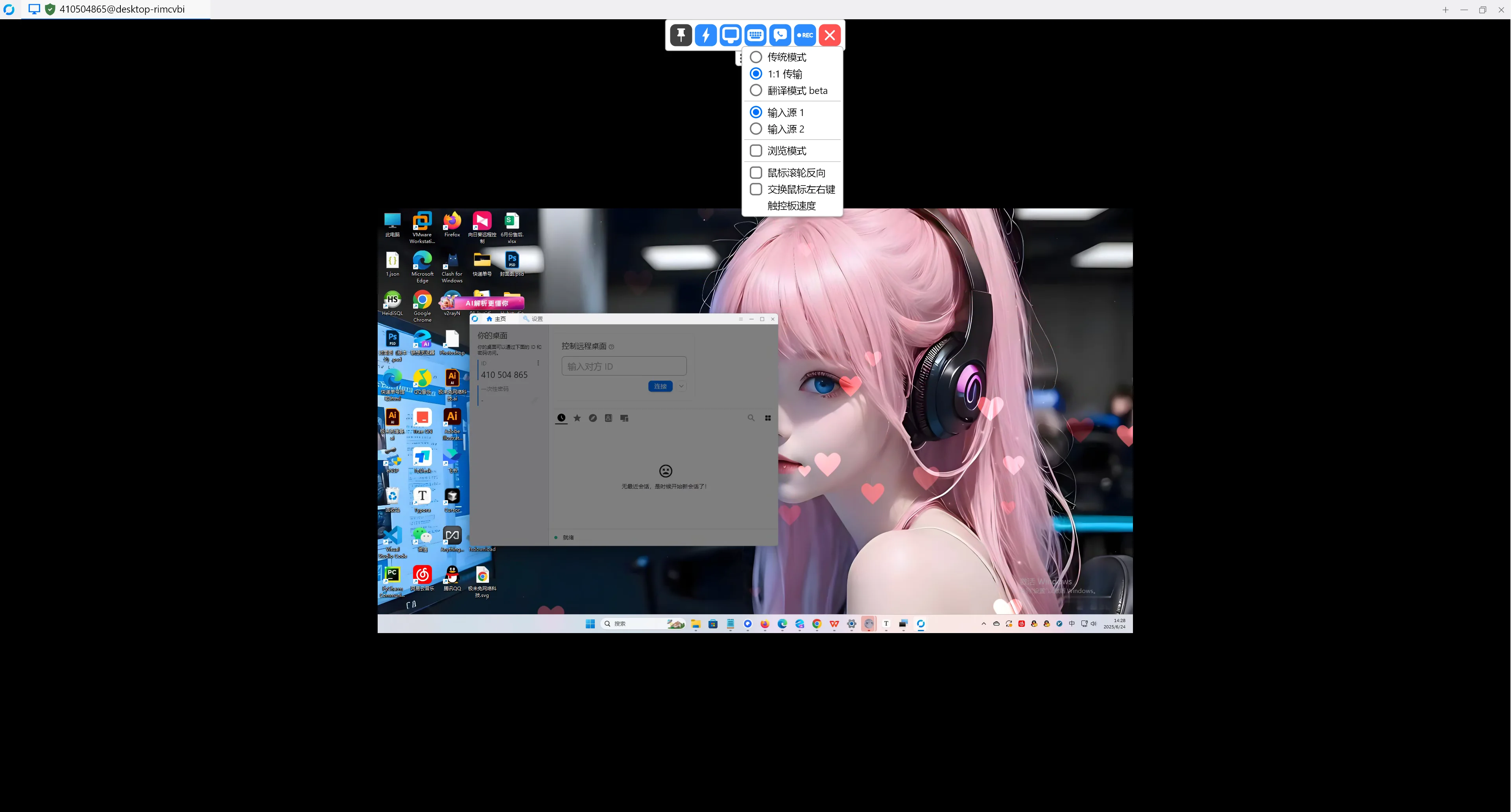
Task: Click the 网易云音乐 desktop icon
Action: point(422,579)
